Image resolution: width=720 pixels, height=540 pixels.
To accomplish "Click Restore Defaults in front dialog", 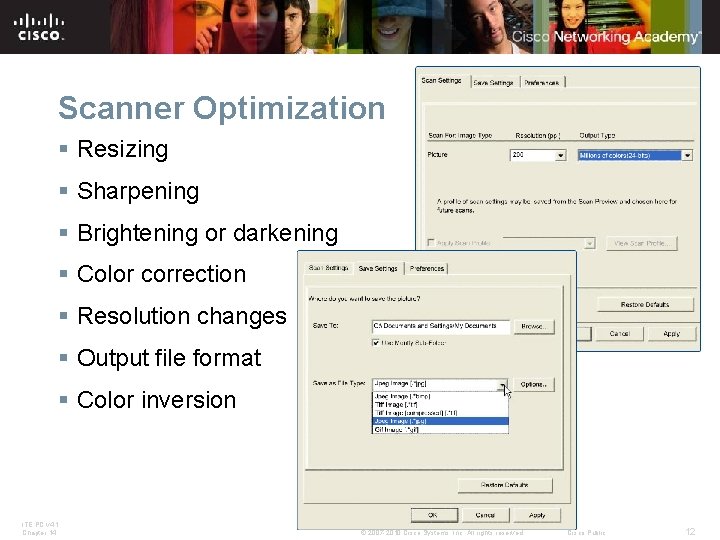I will (505, 485).
